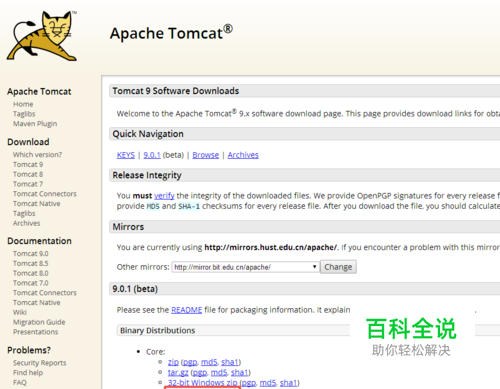500x389 pixels.
Task: Open sha1 checksum for Core zip
Action: (230, 362)
